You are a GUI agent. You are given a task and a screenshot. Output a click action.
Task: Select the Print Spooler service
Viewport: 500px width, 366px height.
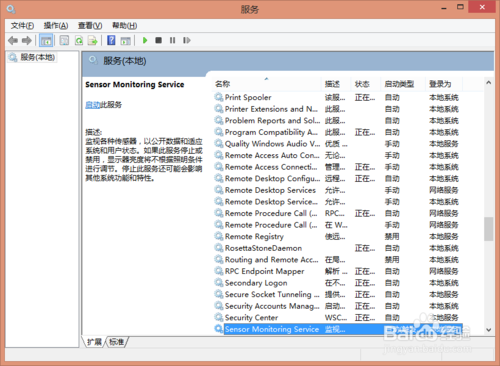pos(337,97)
